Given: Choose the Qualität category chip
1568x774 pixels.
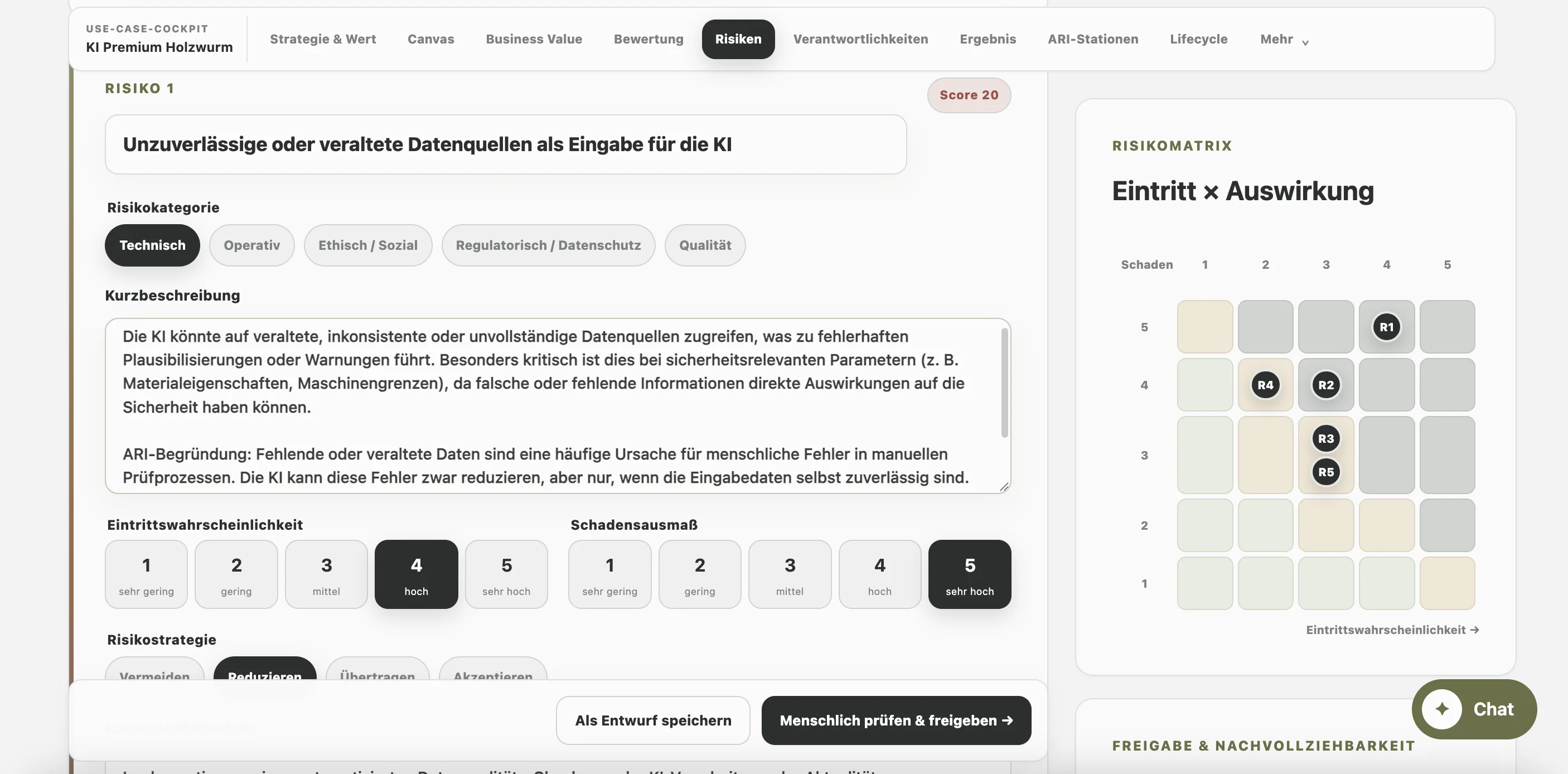Looking at the screenshot, I should [x=705, y=245].
